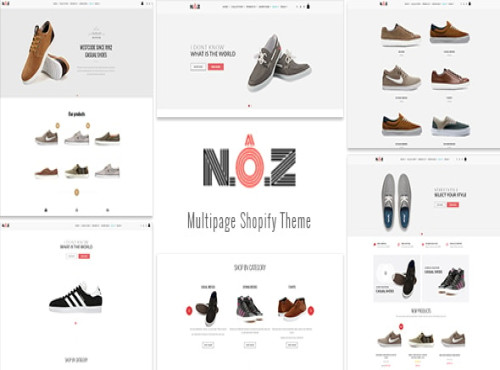
Task: Click the left red carousel arrow in Shop by Category
Action: 189,310
